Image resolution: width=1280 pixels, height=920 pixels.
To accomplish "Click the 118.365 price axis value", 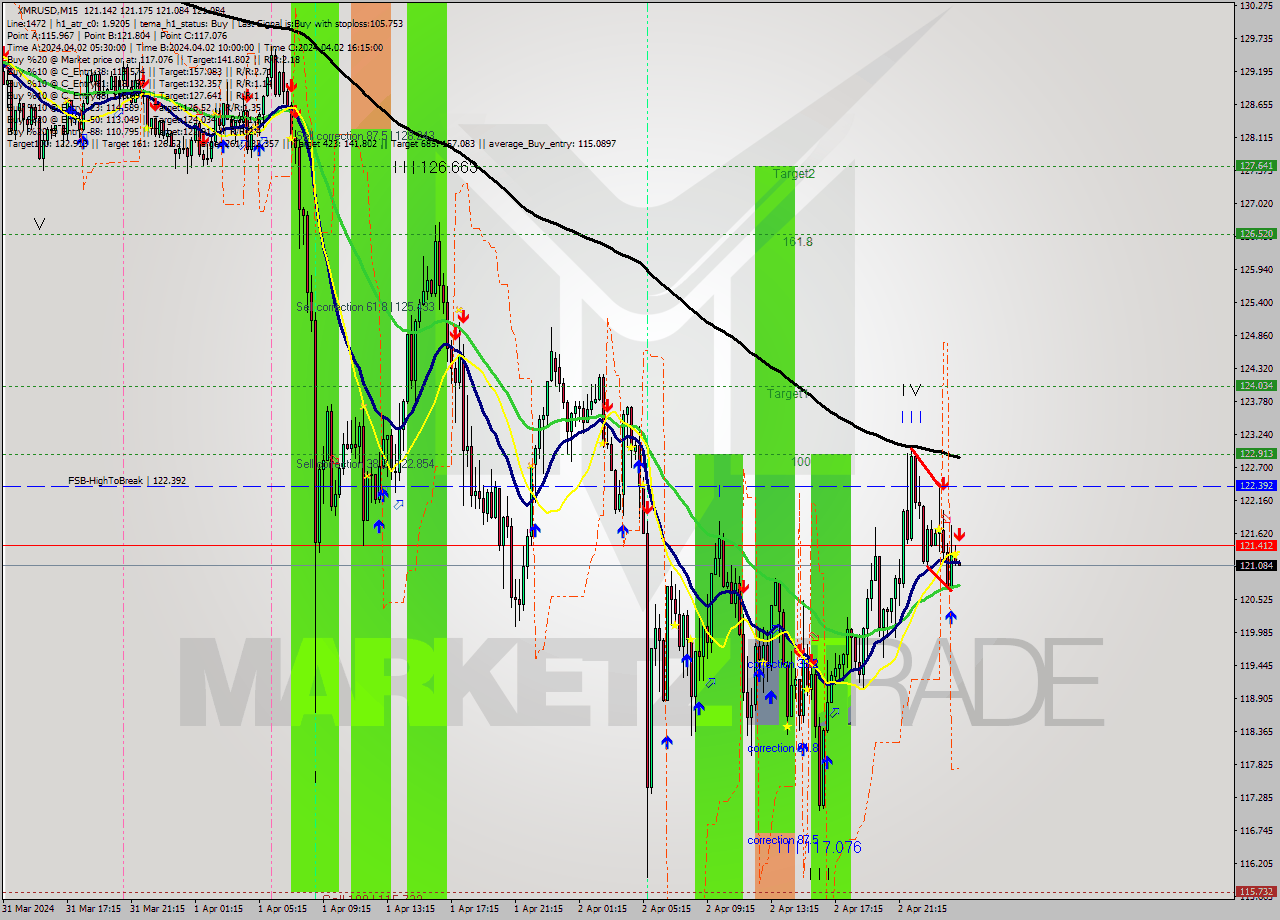I will pos(1257,732).
